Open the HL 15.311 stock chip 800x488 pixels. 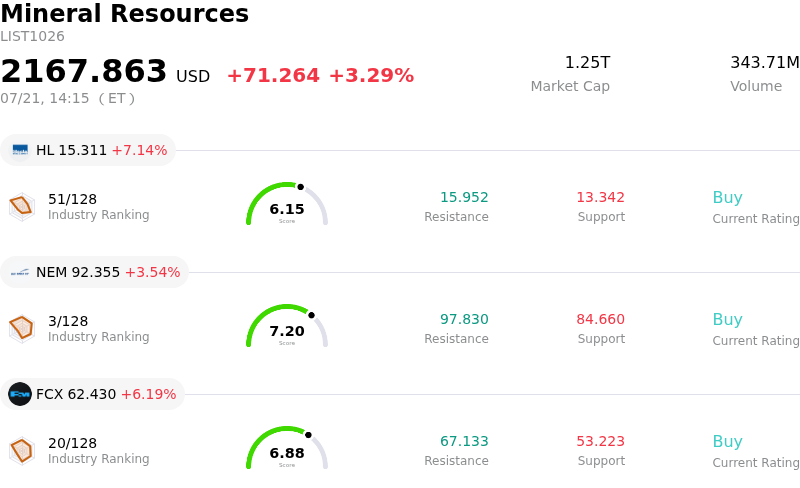pyautogui.click(x=88, y=150)
